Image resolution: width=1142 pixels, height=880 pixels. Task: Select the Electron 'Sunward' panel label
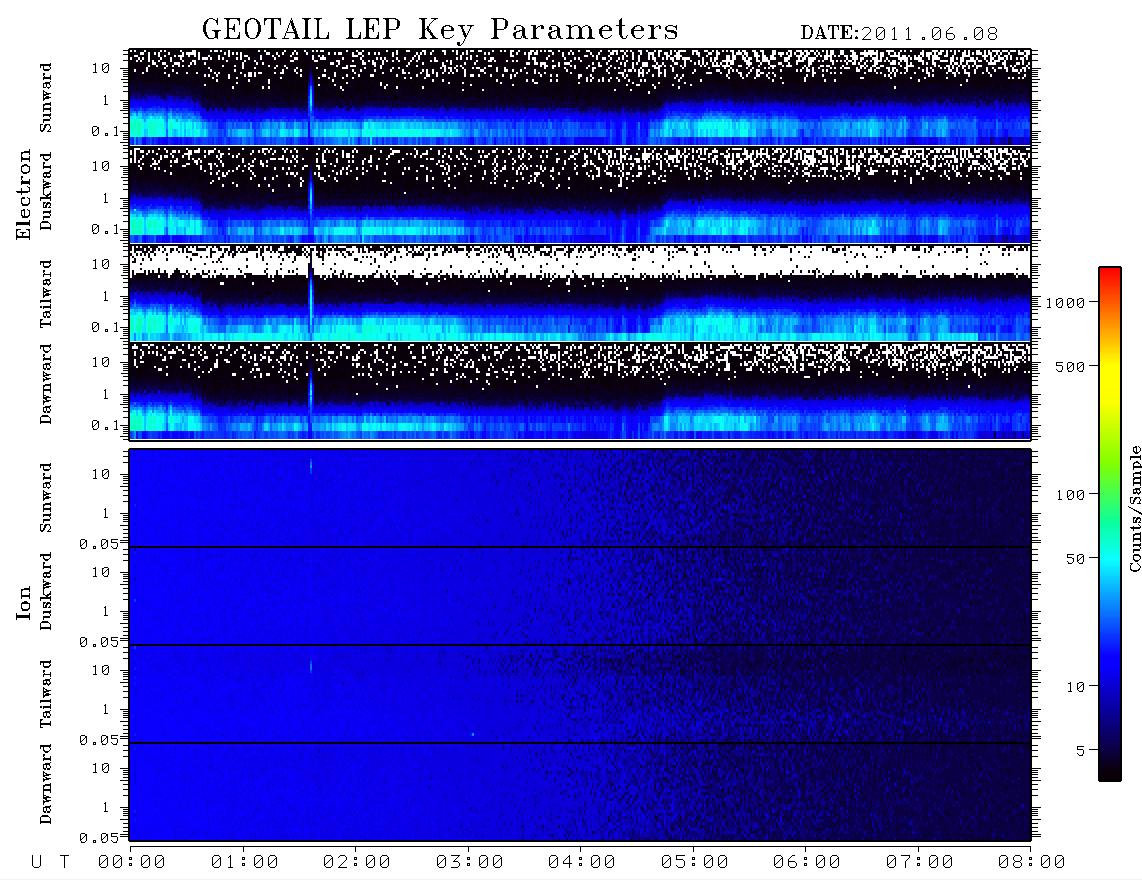[x=46, y=98]
